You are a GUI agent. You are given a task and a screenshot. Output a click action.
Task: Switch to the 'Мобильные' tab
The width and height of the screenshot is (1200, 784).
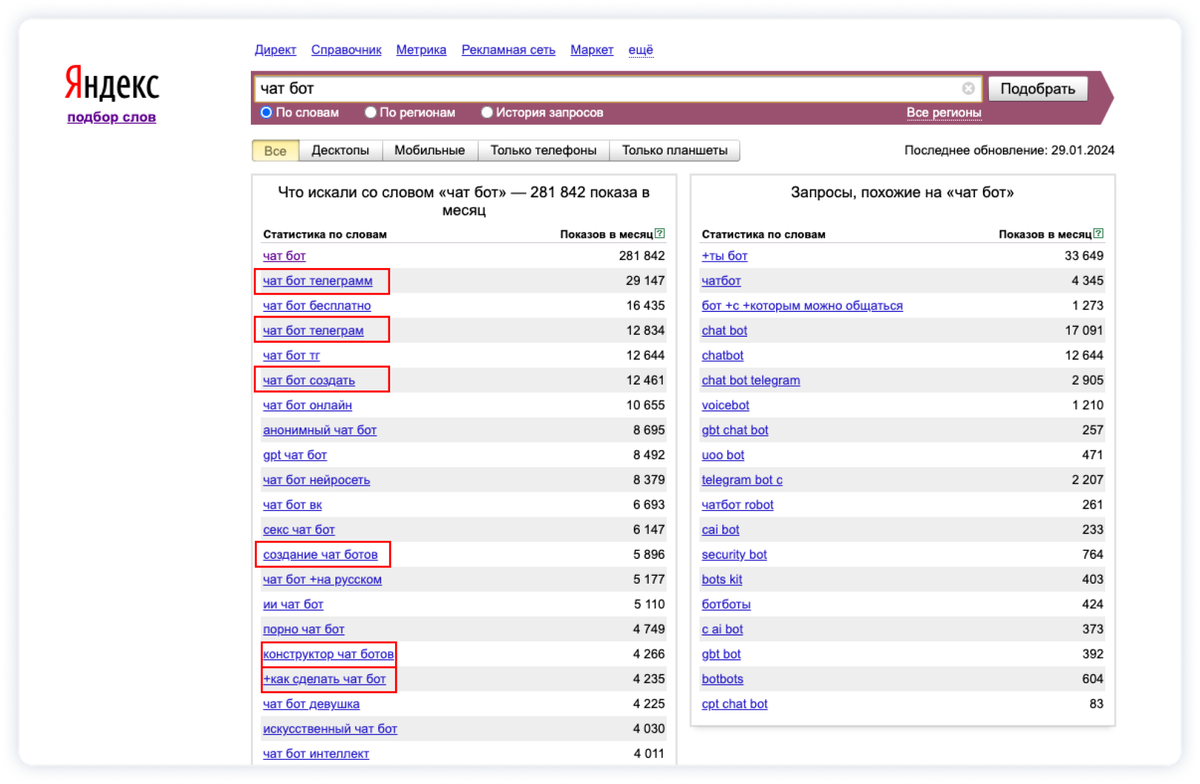[x=430, y=151]
